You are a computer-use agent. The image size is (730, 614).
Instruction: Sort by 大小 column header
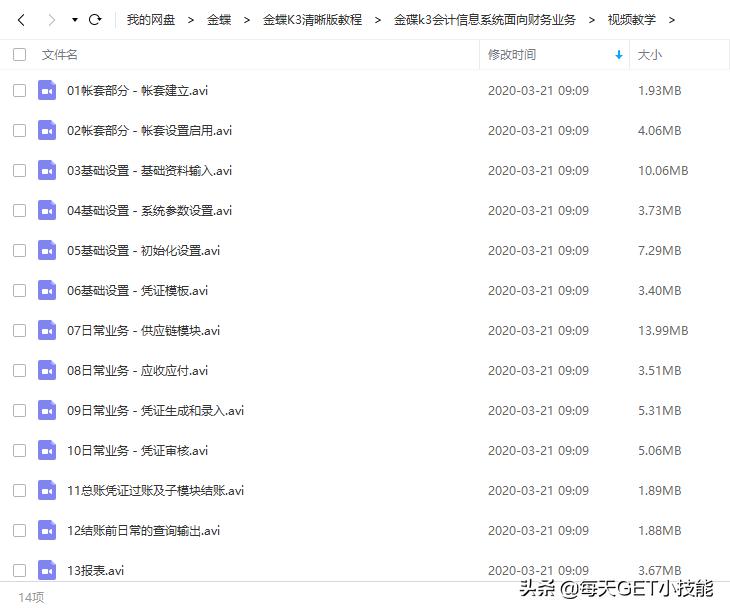649,54
